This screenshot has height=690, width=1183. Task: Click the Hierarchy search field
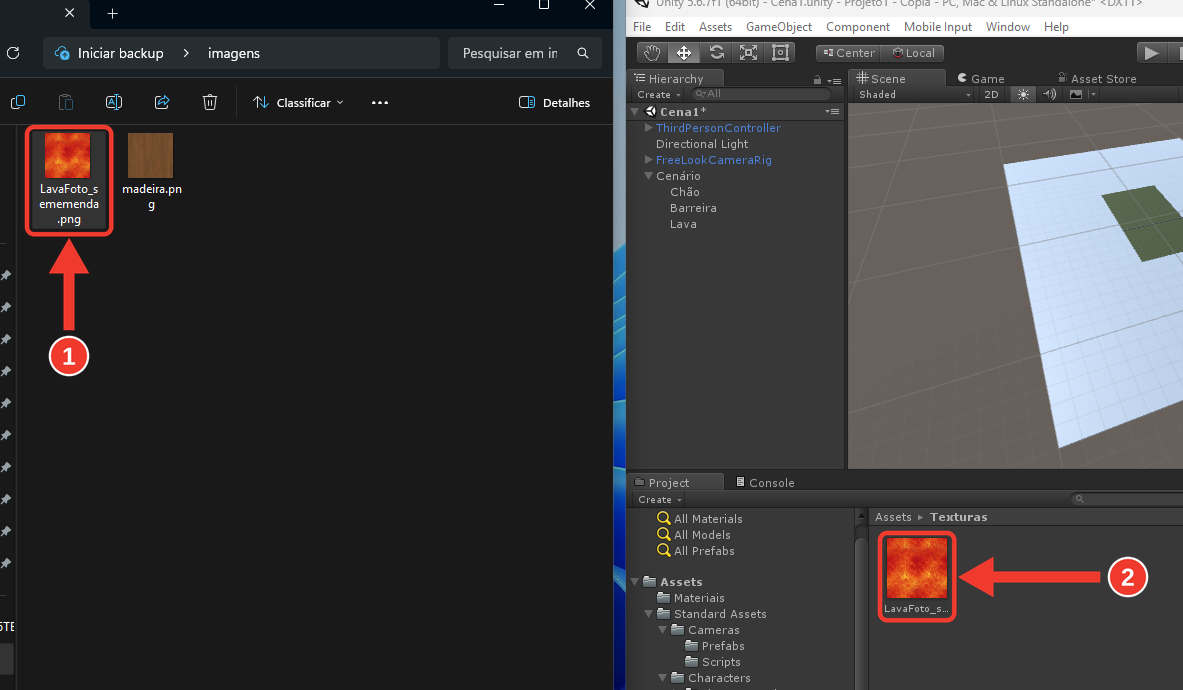[x=761, y=94]
